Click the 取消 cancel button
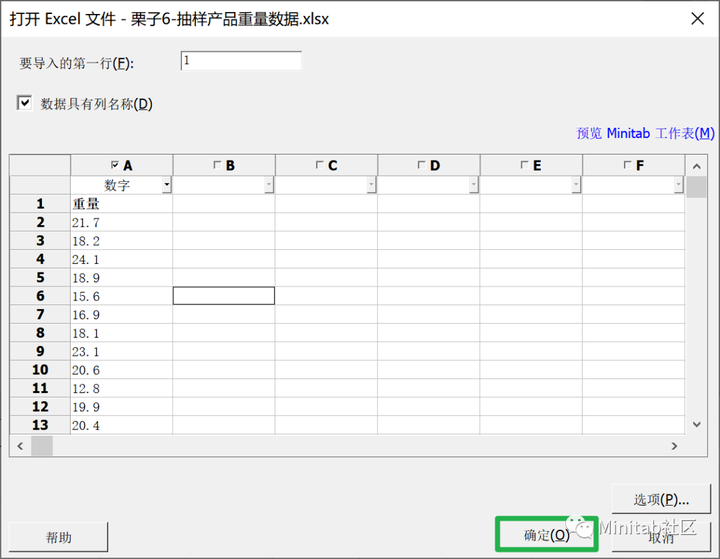Screen dimensions: 720x559 [x=661, y=536]
